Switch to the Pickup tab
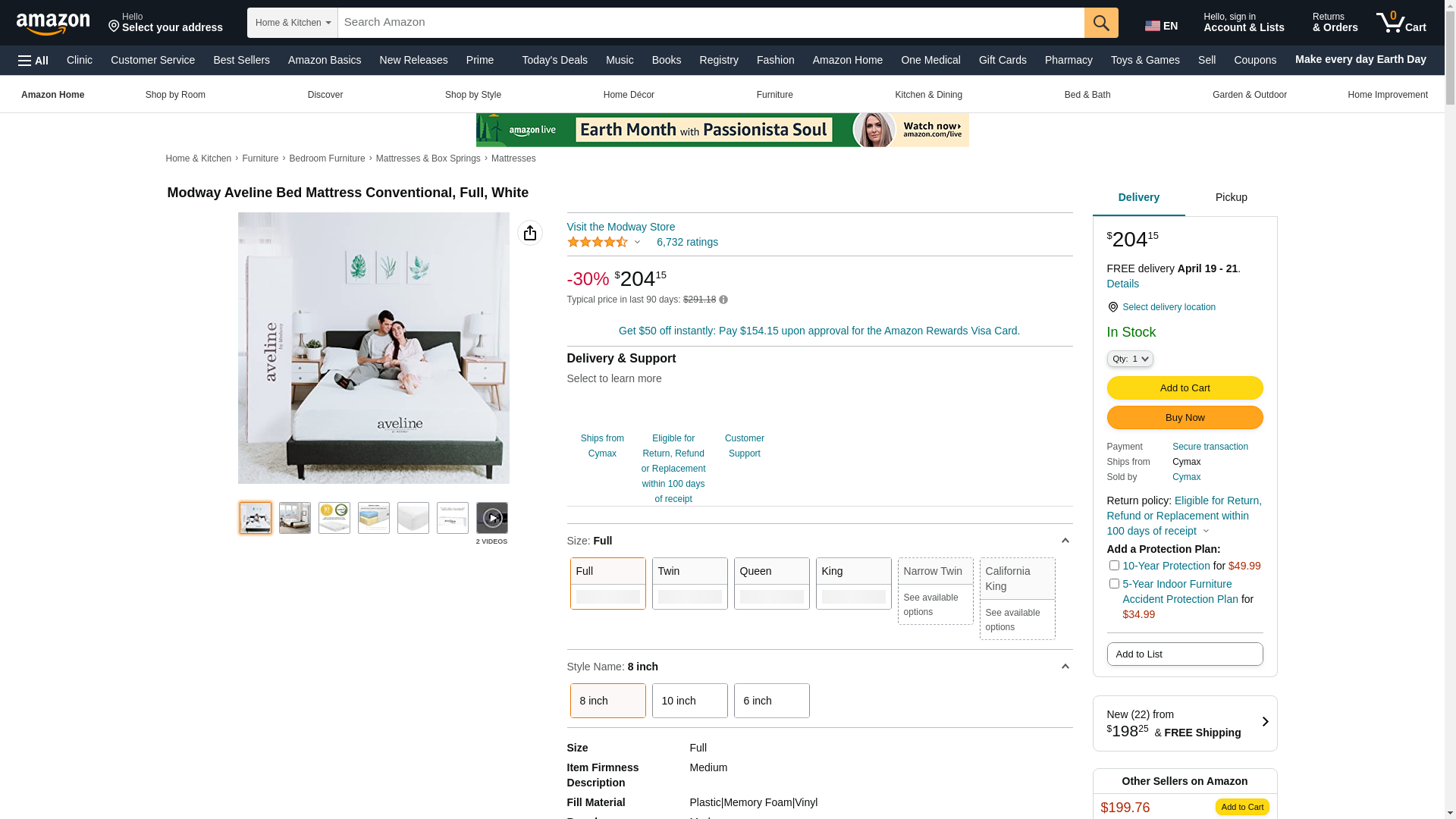This screenshot has height=819, width=1456. coord(1230,198)
